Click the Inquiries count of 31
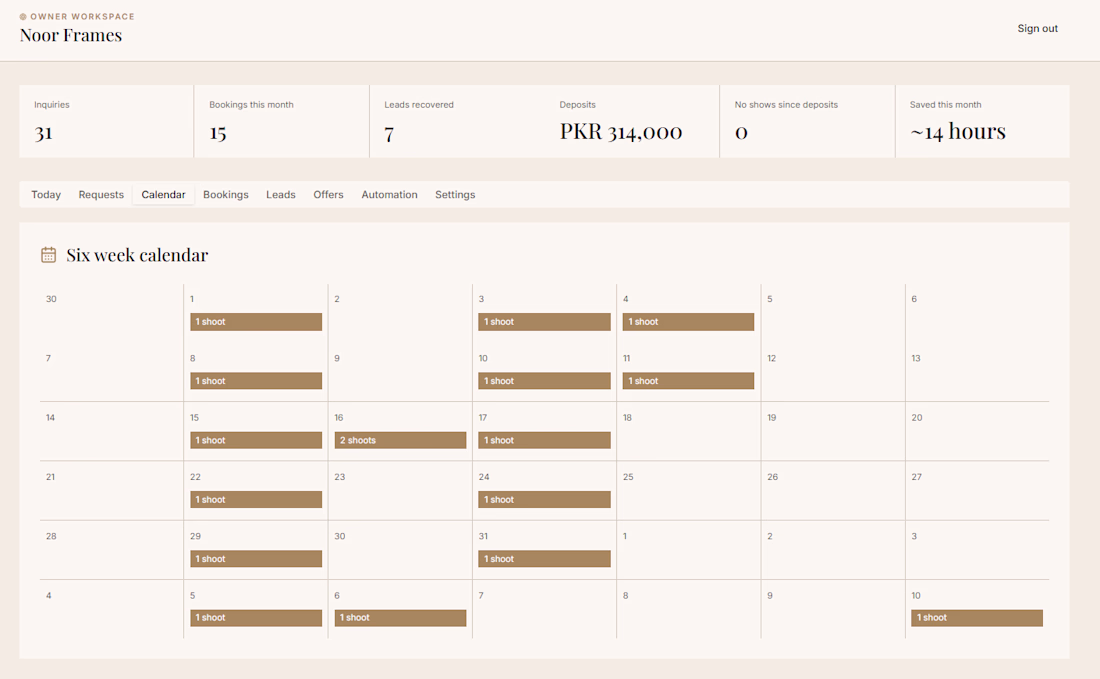The width and height of the screenshot is (1100, 679). pyautogui.click(x=43, y=133)
